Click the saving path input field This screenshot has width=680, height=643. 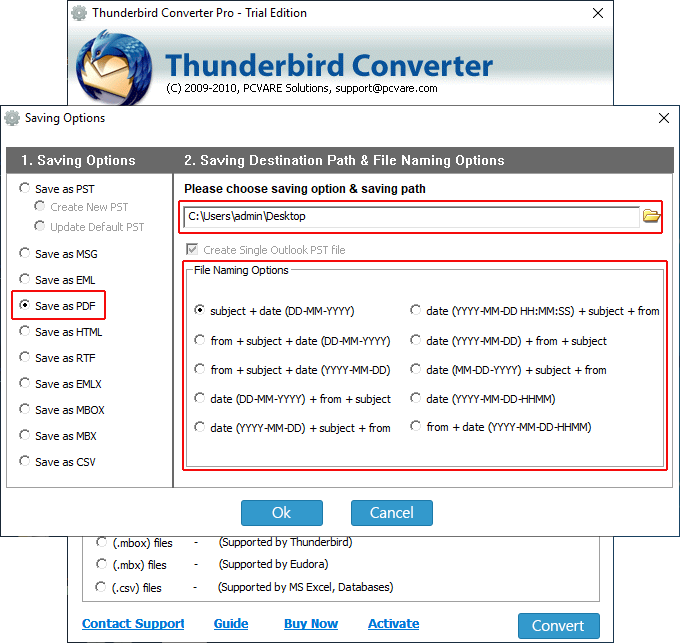[412, 216]
